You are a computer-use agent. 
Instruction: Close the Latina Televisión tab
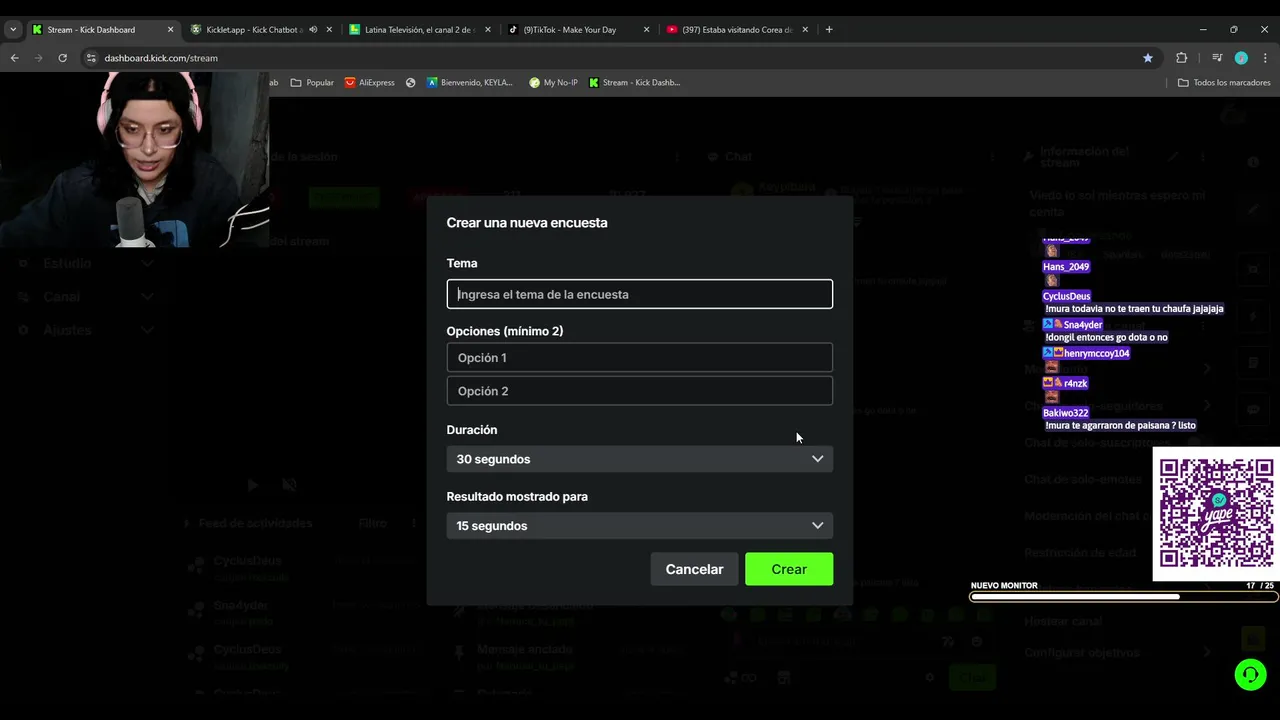[x=488, y=30]
